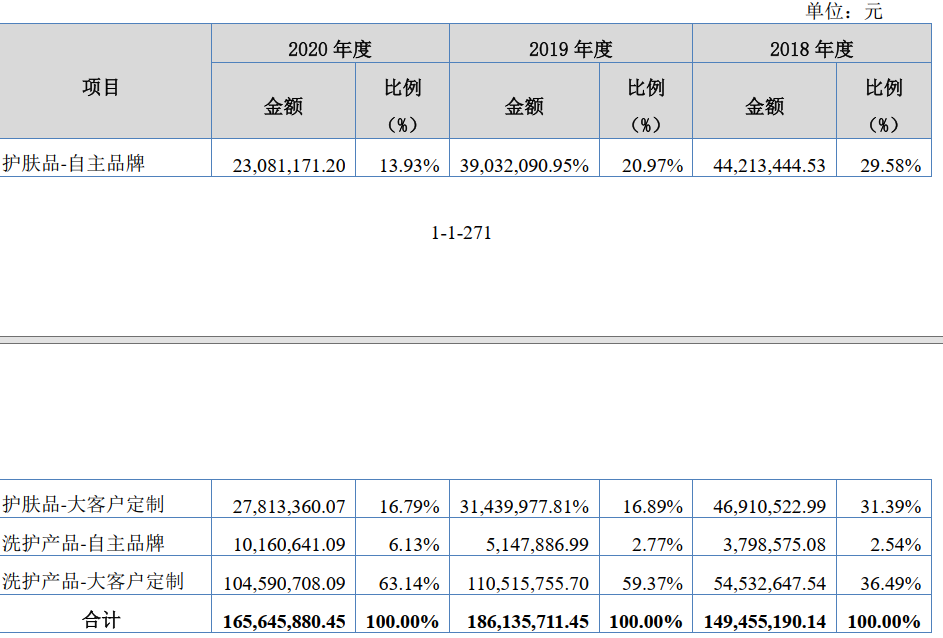Click the value 39,032,090.95%
This screenshot has width=943, height=638.
tap(524, 165)
